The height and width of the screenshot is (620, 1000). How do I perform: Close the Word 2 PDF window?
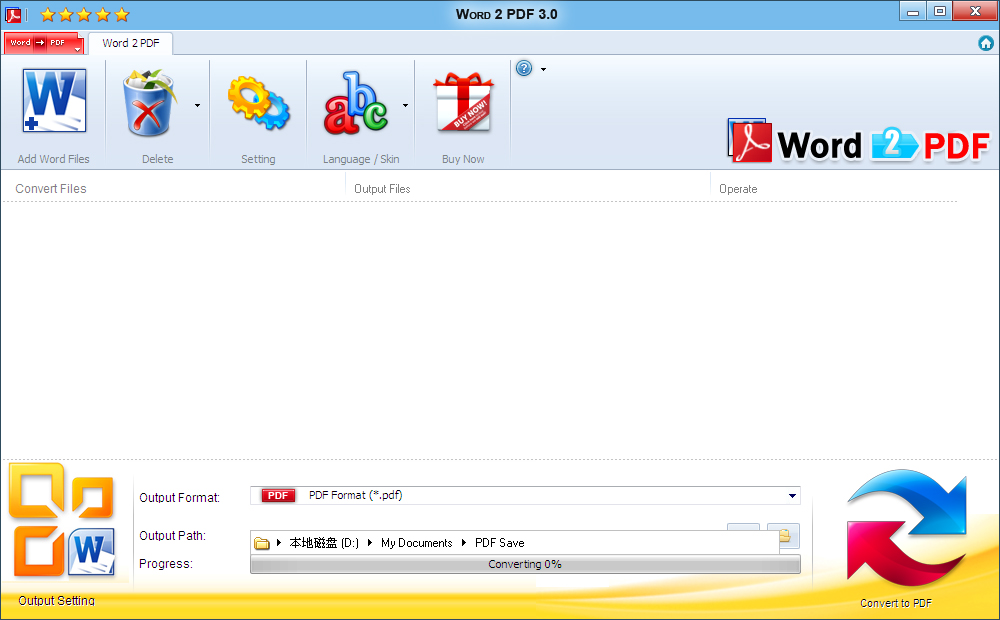tap(975, 11)
